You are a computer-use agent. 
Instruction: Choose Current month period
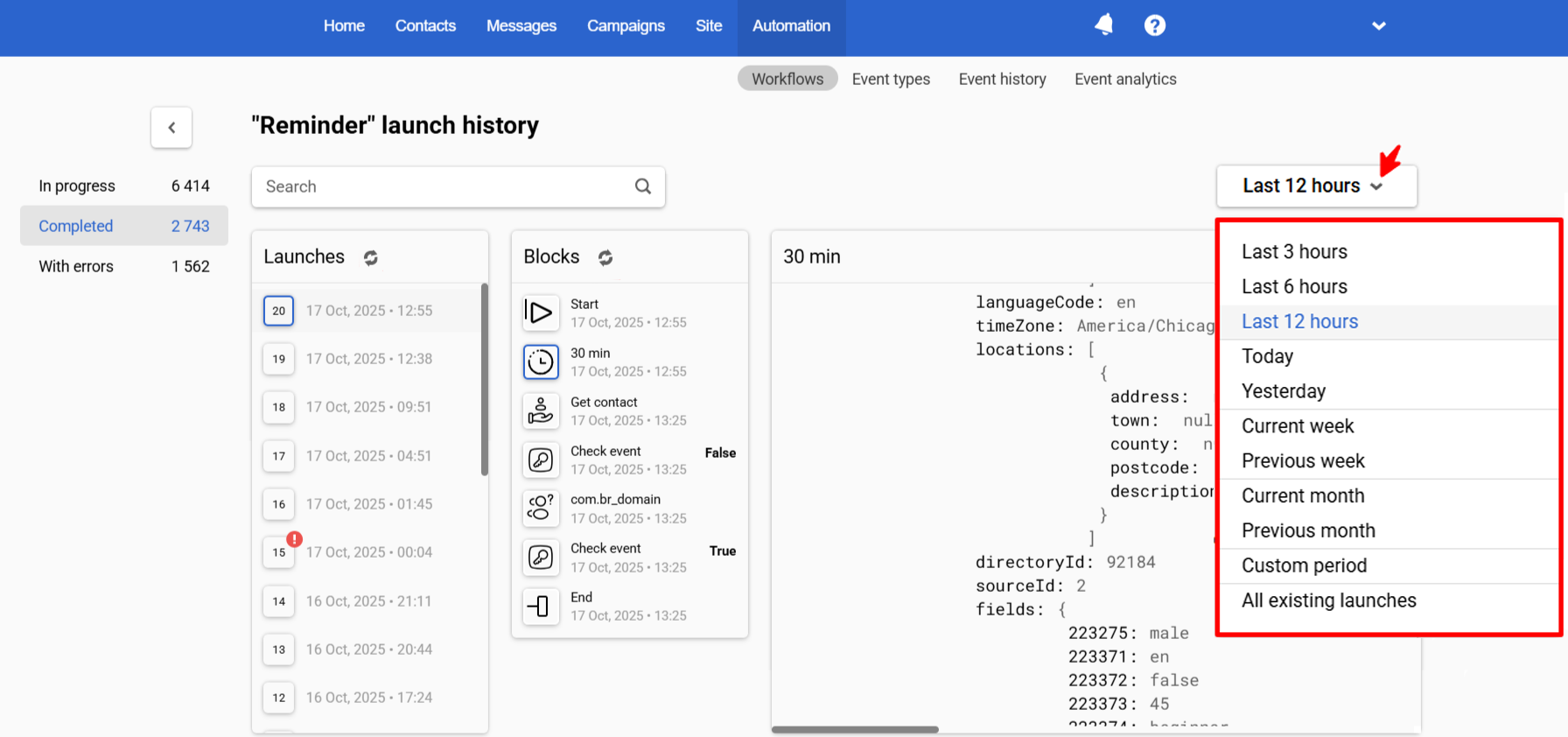point(1389,496)
